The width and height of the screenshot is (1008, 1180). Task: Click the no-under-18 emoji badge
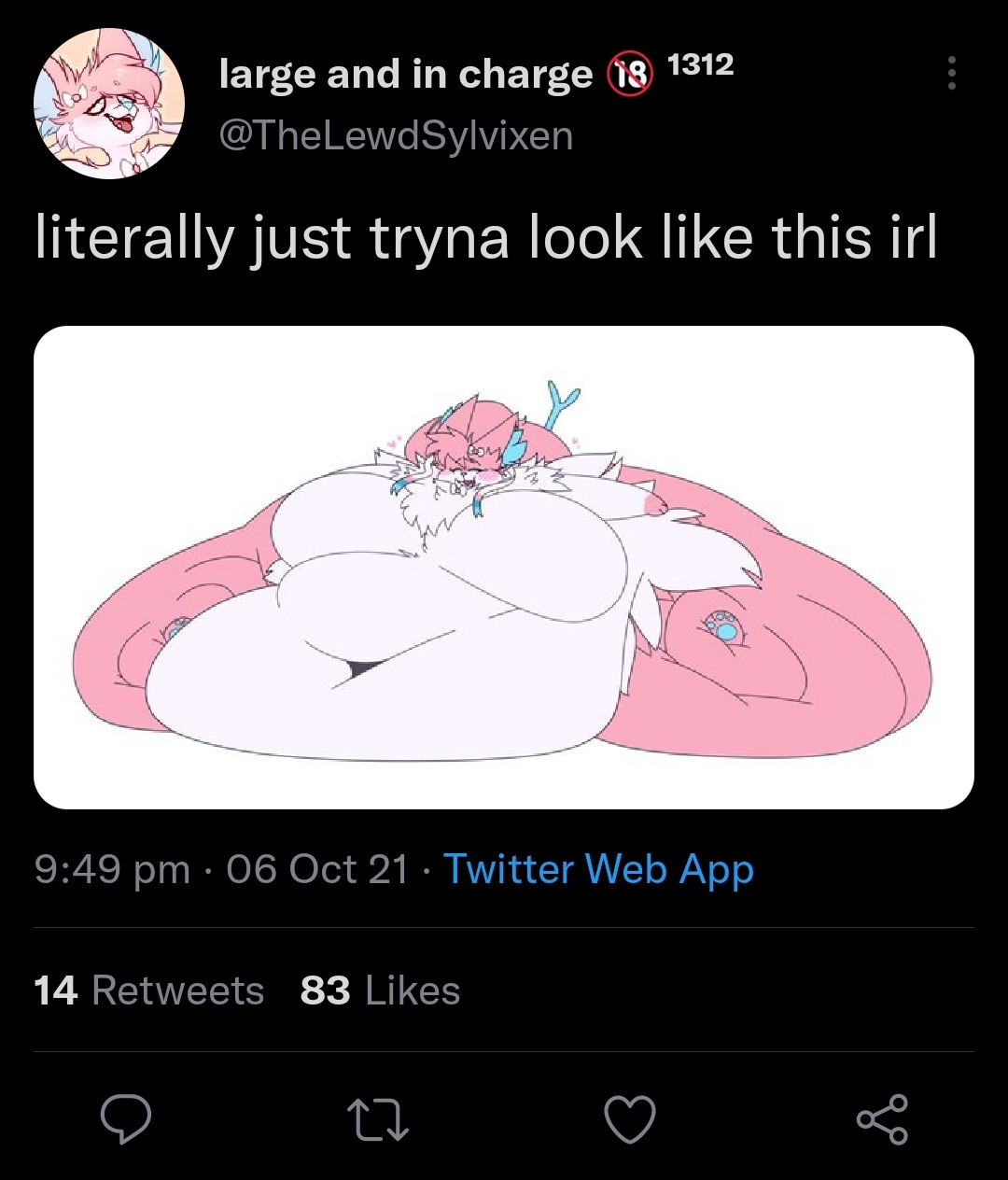click(x=630, y=75)
